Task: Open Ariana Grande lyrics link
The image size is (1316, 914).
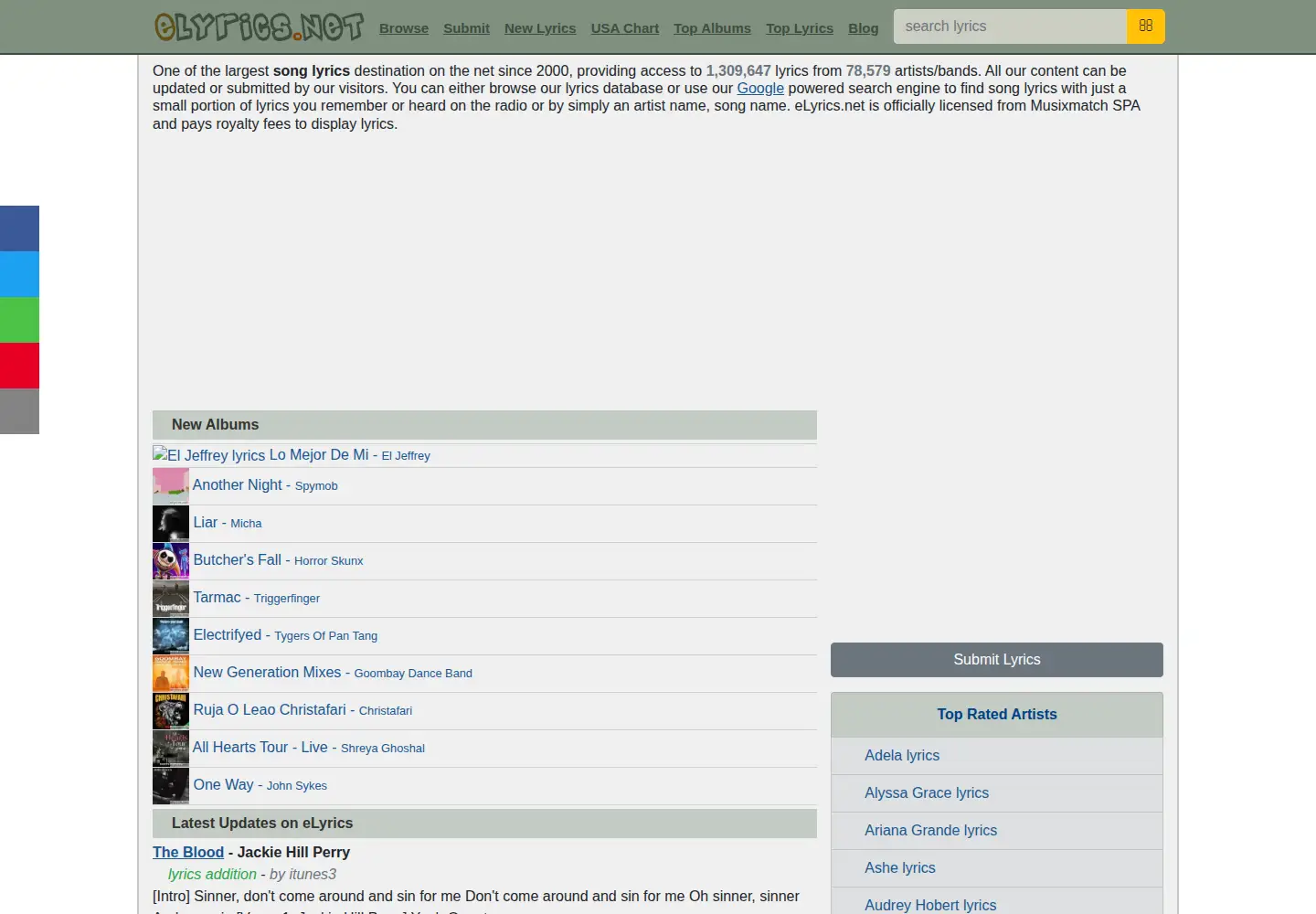Action: point(930,831)
